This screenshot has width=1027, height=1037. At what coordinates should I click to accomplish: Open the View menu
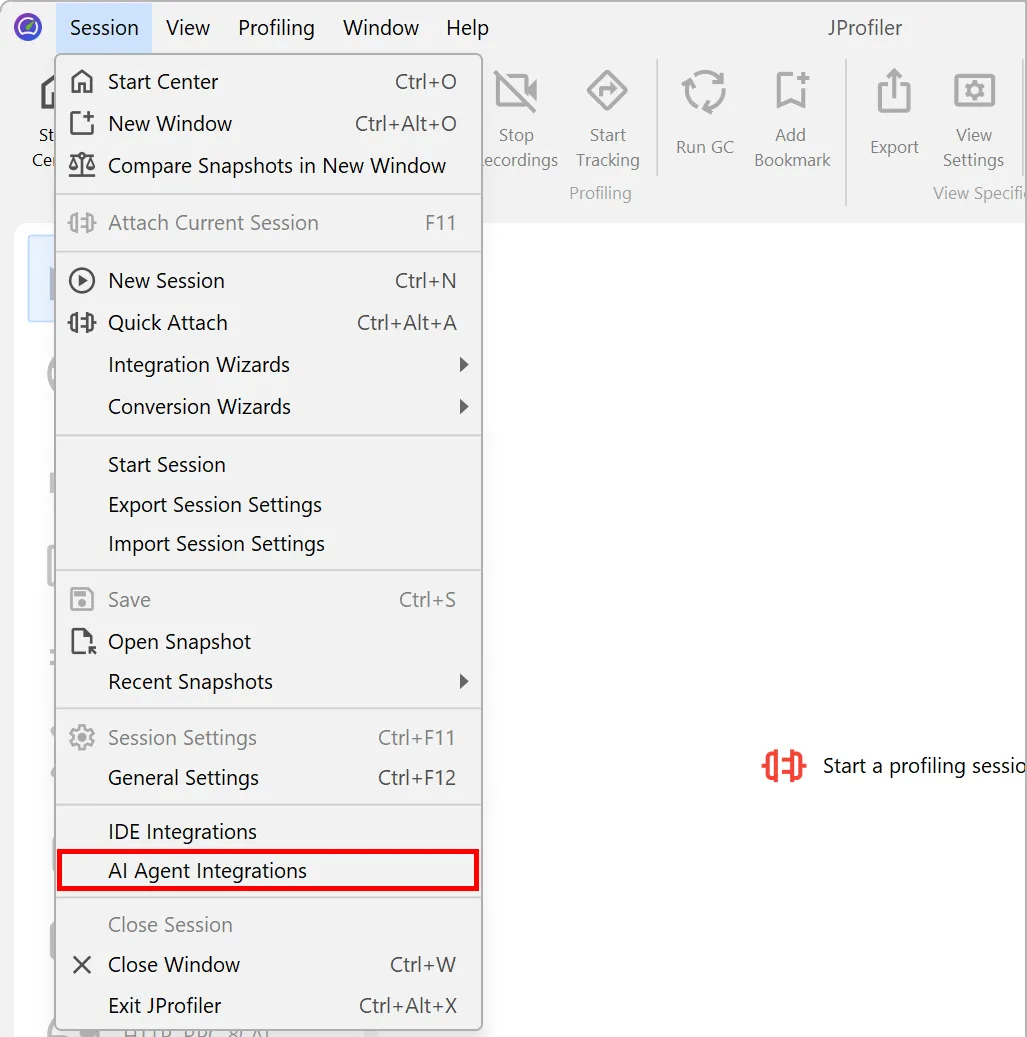(x=188, y=28)
